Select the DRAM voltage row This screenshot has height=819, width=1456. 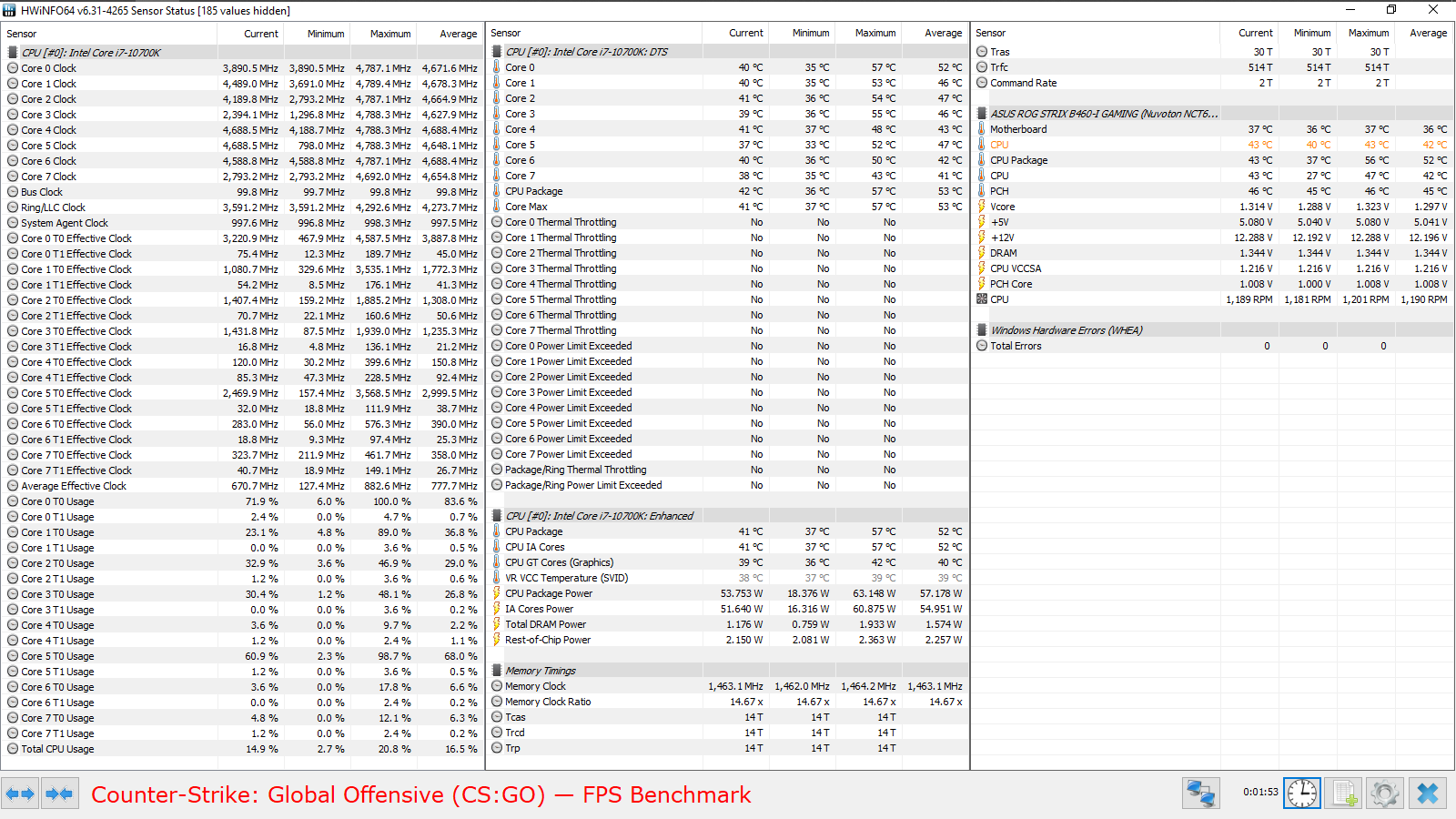click(1213, 253)
